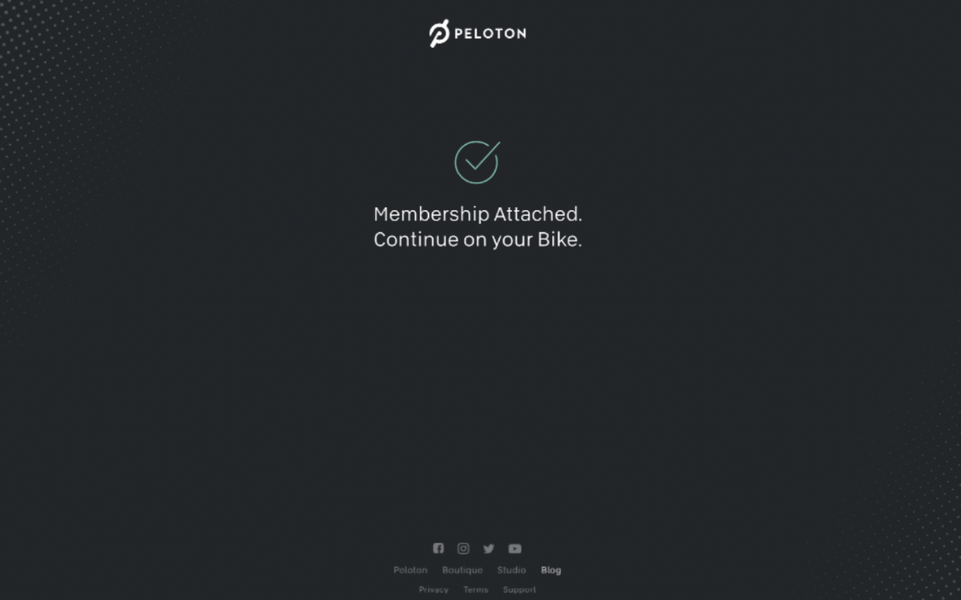Screen dimensions: 961x600
Task: Click the Peloton logo symbol in the header
Action: (439, 33)
